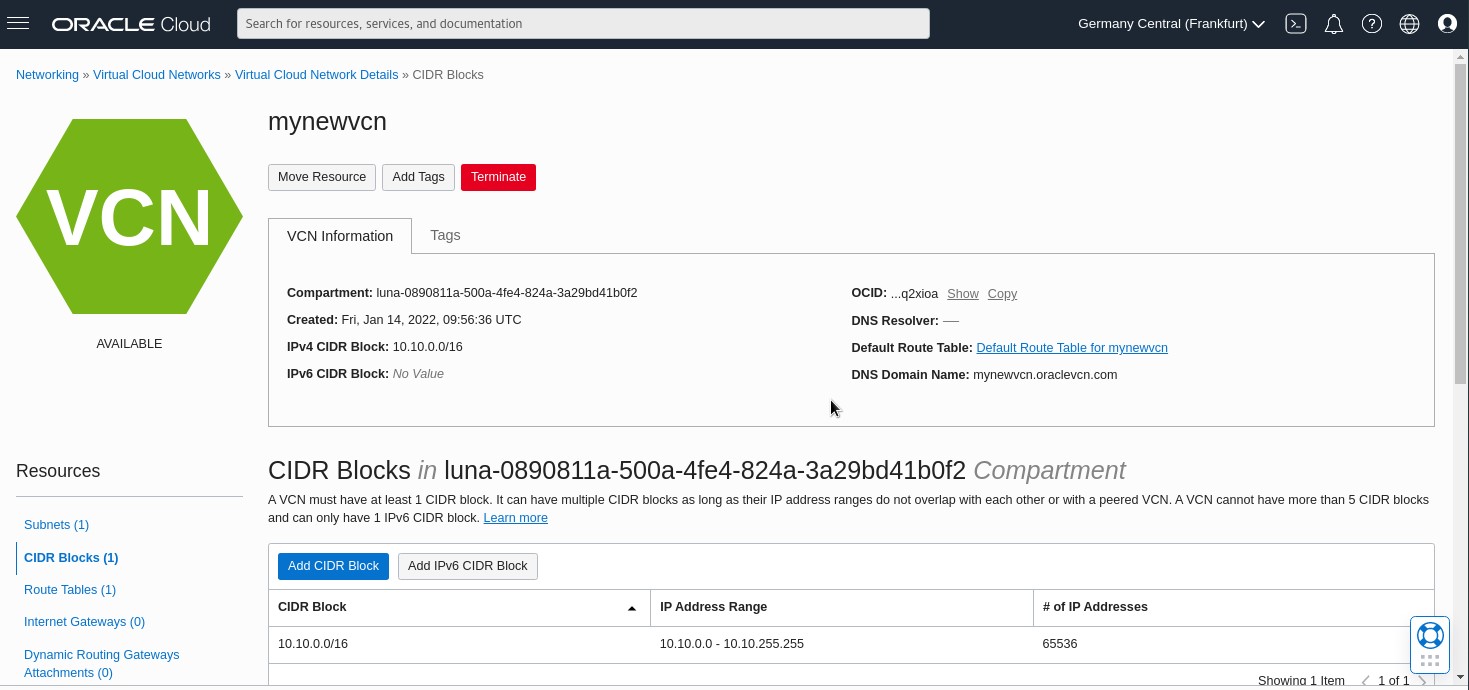Terminate the mynewvcn VCN
The width and height of the screenshot is (1469, 690).
click(498, 177)
